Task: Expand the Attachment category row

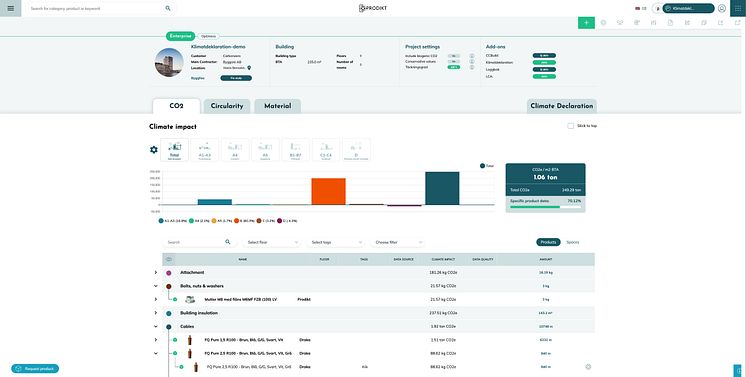Action: tap(156, 272)
